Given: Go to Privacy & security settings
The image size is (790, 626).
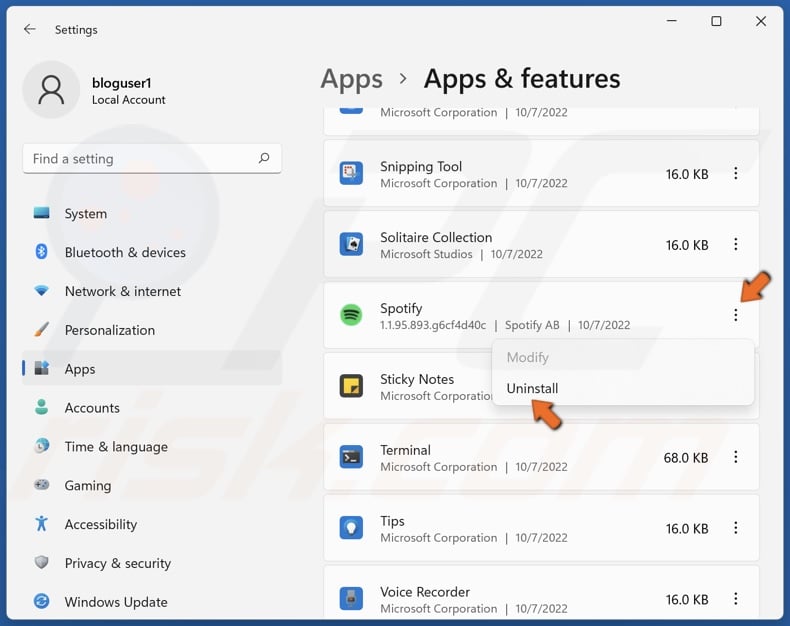Looking at the screenshot, I should [x=117, y=563].
